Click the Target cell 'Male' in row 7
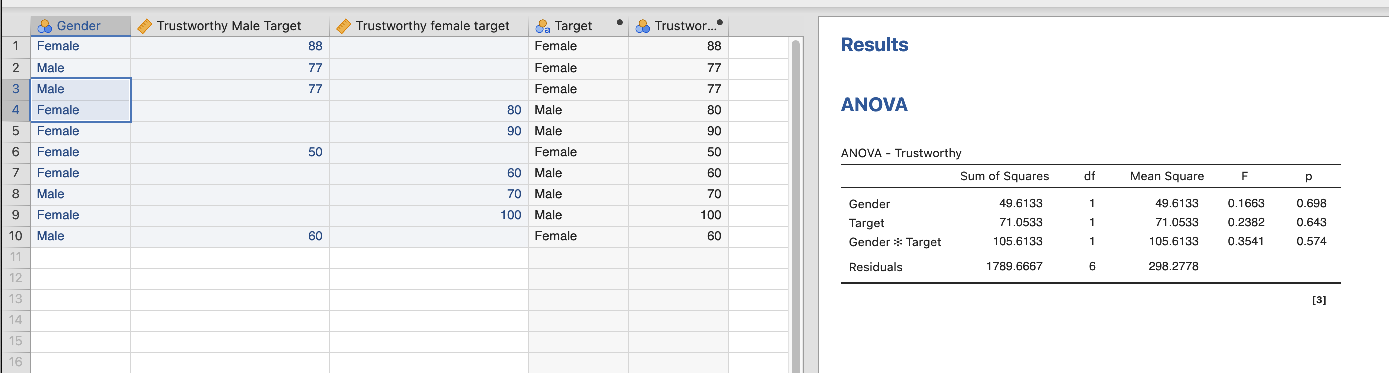Image resolution: width=1389 pixels, height=373 pixels. [x=578, y=173]
